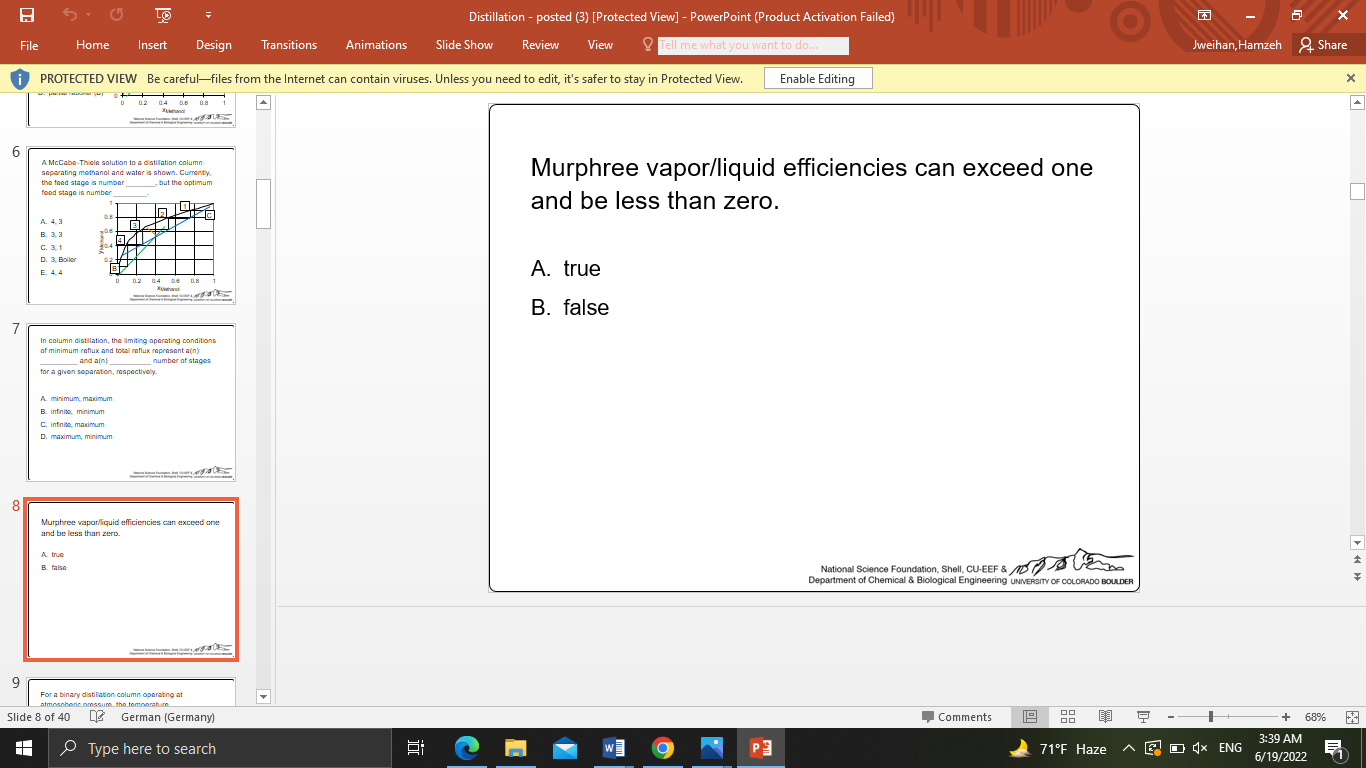The height and width of the screenshot is (768, 1366).
Task: Close the Protected View message bar
Action: coord(1351,78)
